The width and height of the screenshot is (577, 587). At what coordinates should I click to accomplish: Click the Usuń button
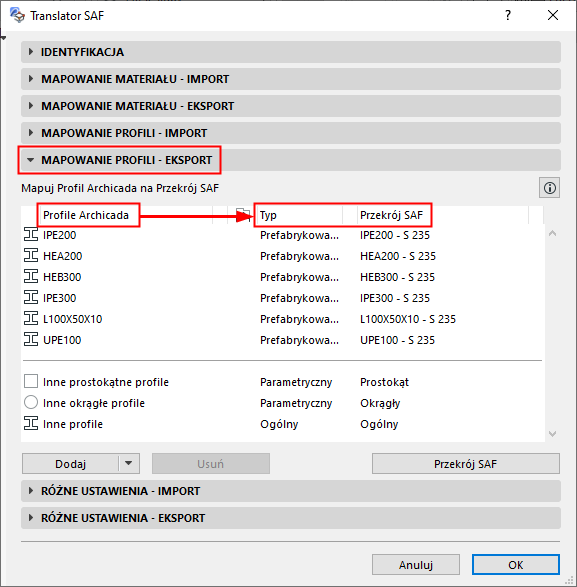pyautogui.click(x=211, y=463)
